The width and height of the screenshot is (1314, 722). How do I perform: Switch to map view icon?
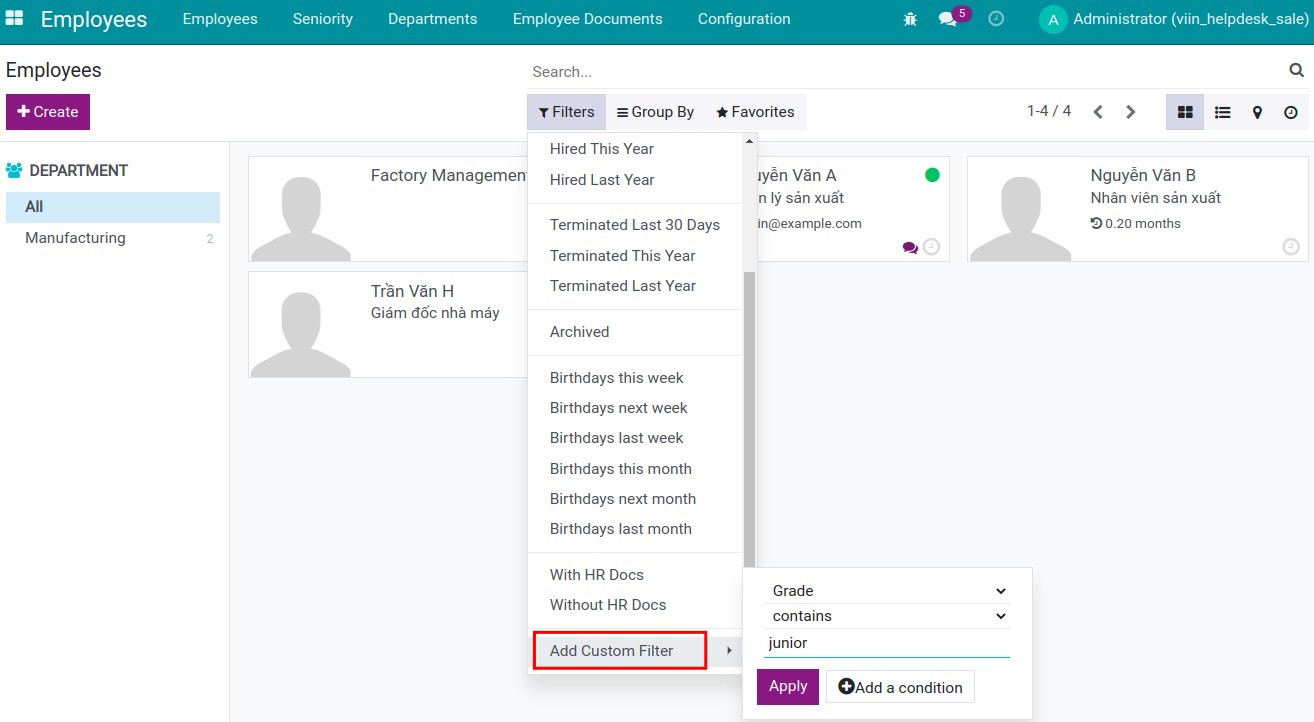point(1257,112)
